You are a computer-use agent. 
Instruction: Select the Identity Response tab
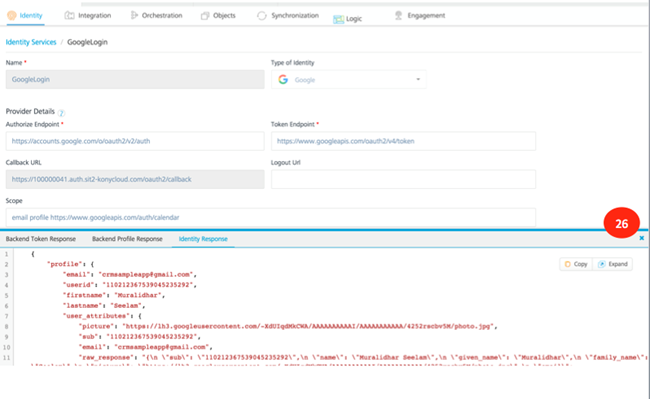[203, 239]
